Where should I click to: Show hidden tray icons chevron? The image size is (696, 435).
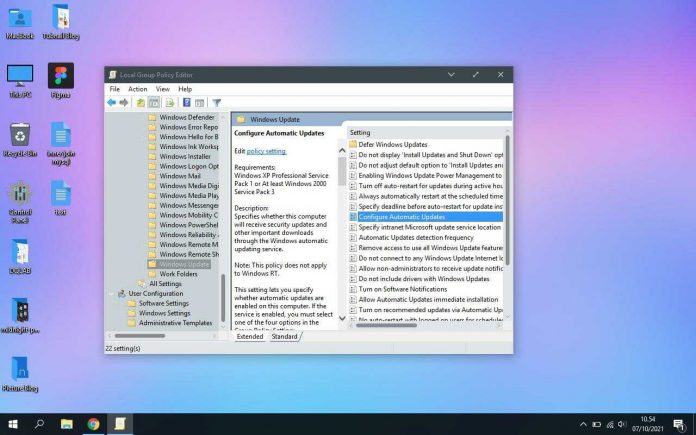tap(583, 425)
